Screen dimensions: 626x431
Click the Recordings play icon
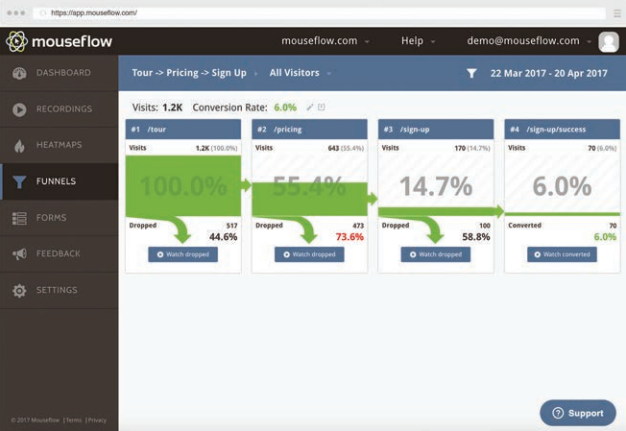pyautogui.click(x=19, y=109)
